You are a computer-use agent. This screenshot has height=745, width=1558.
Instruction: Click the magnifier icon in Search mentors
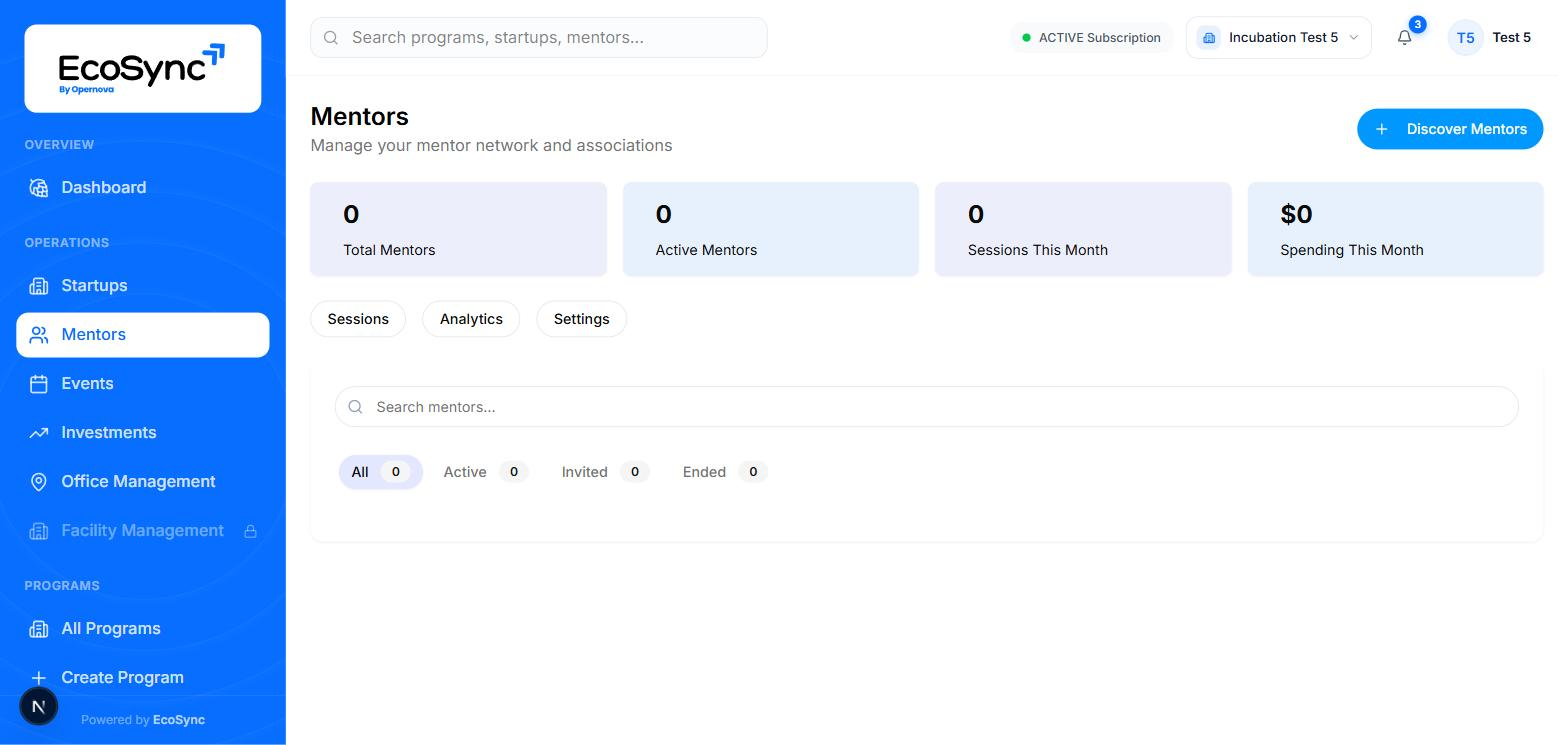pyautogui.click(x=355, y=407)
